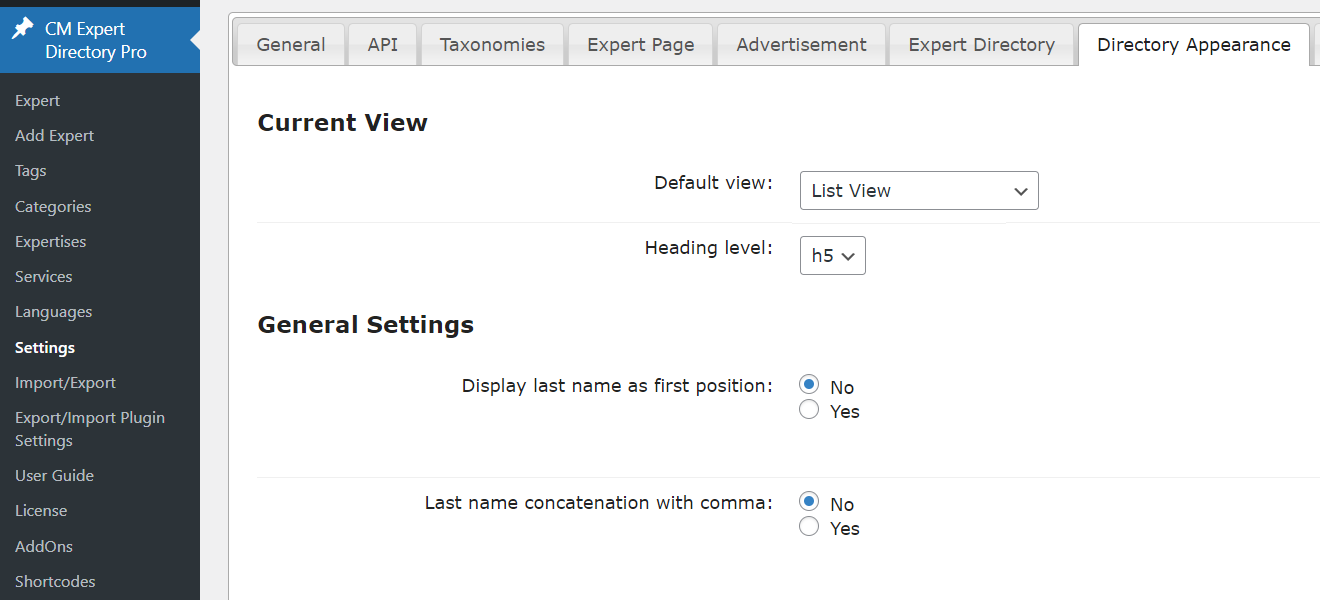Select No for Display last name first
This screenshot has height=600, width=1320.
pos(809,386)
